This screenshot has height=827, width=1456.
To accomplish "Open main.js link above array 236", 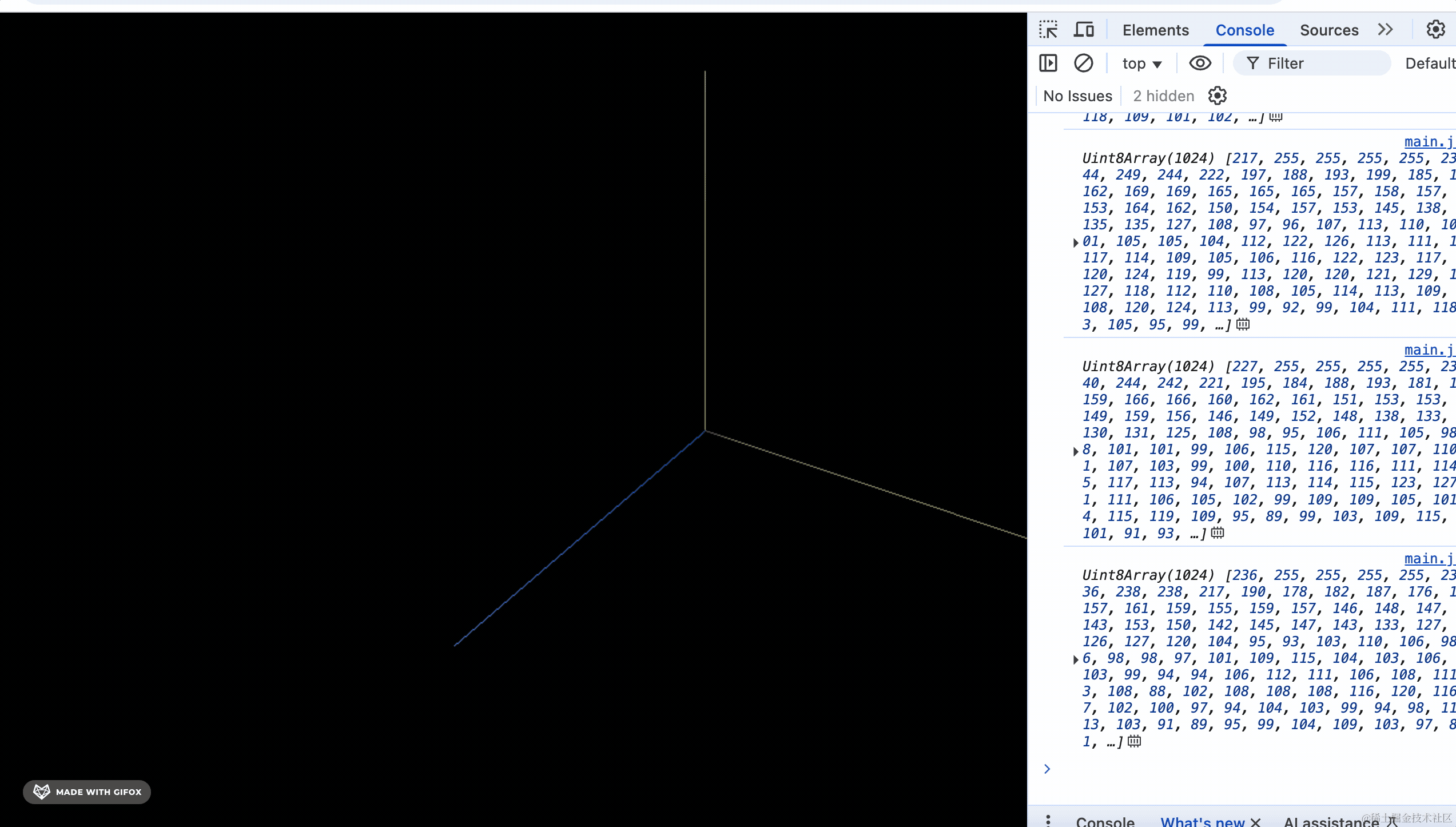I will (1430, 559).
